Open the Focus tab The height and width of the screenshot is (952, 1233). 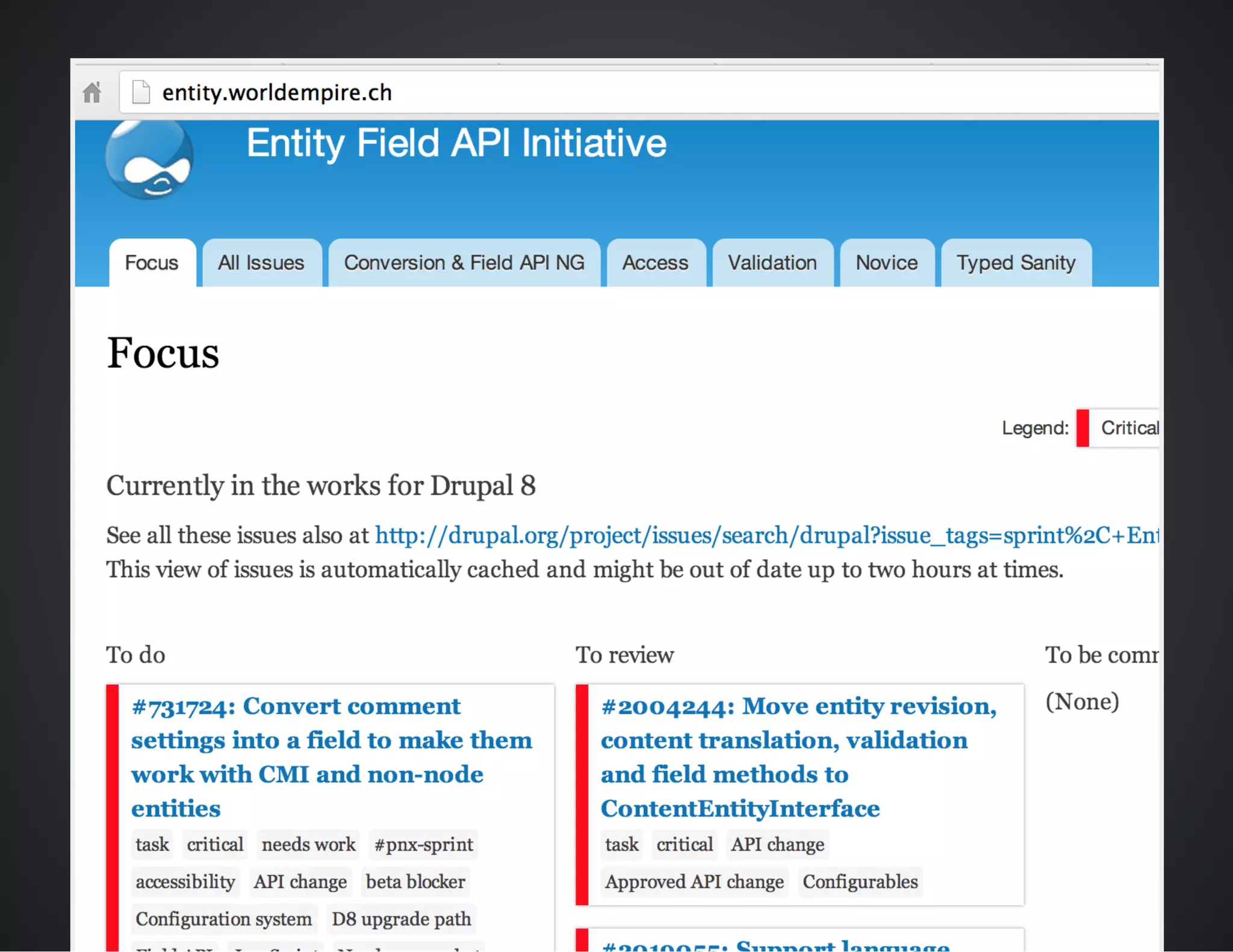click(152, 263)
